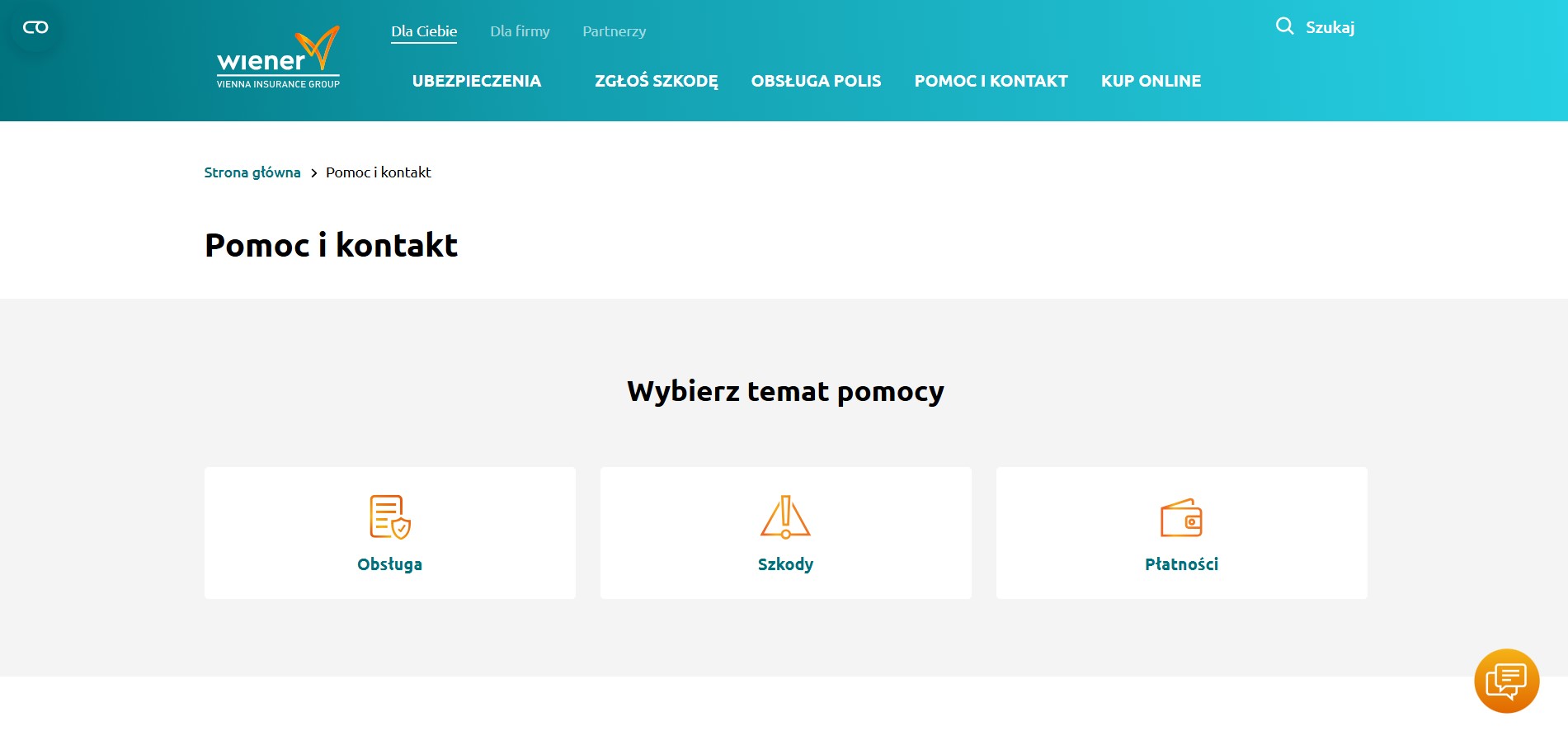Open the Szkody help topic card
Image resolution: width=1568 pixels, height=750 pixels.
785,564
